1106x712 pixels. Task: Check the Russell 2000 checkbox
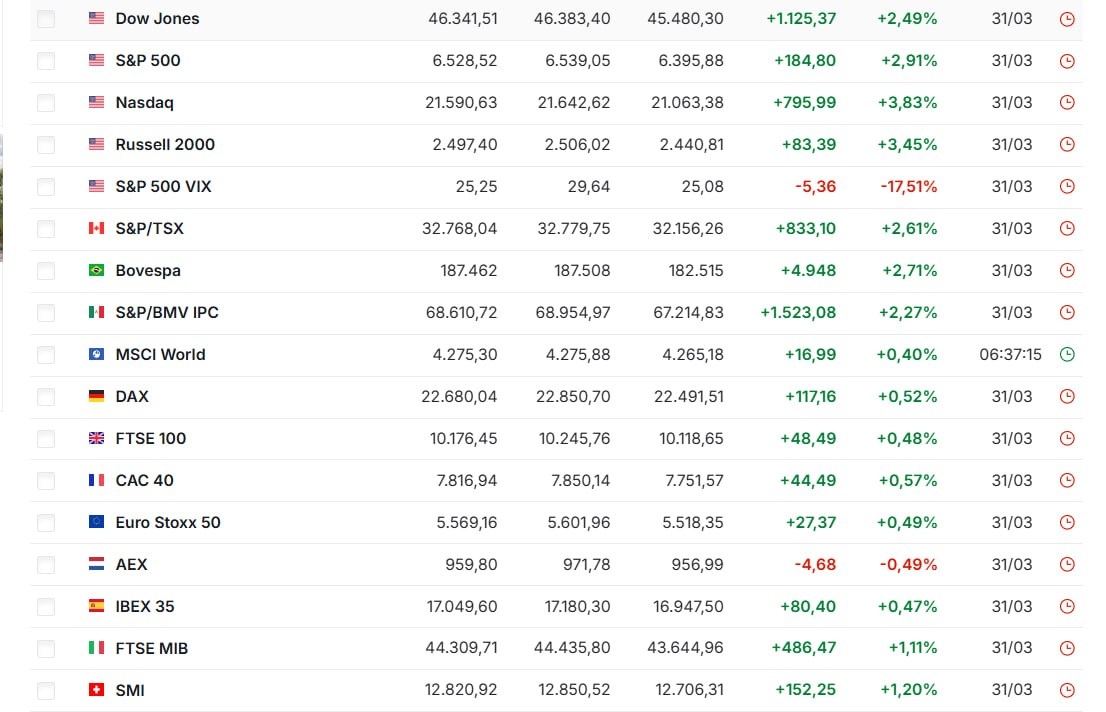(46, 145)
